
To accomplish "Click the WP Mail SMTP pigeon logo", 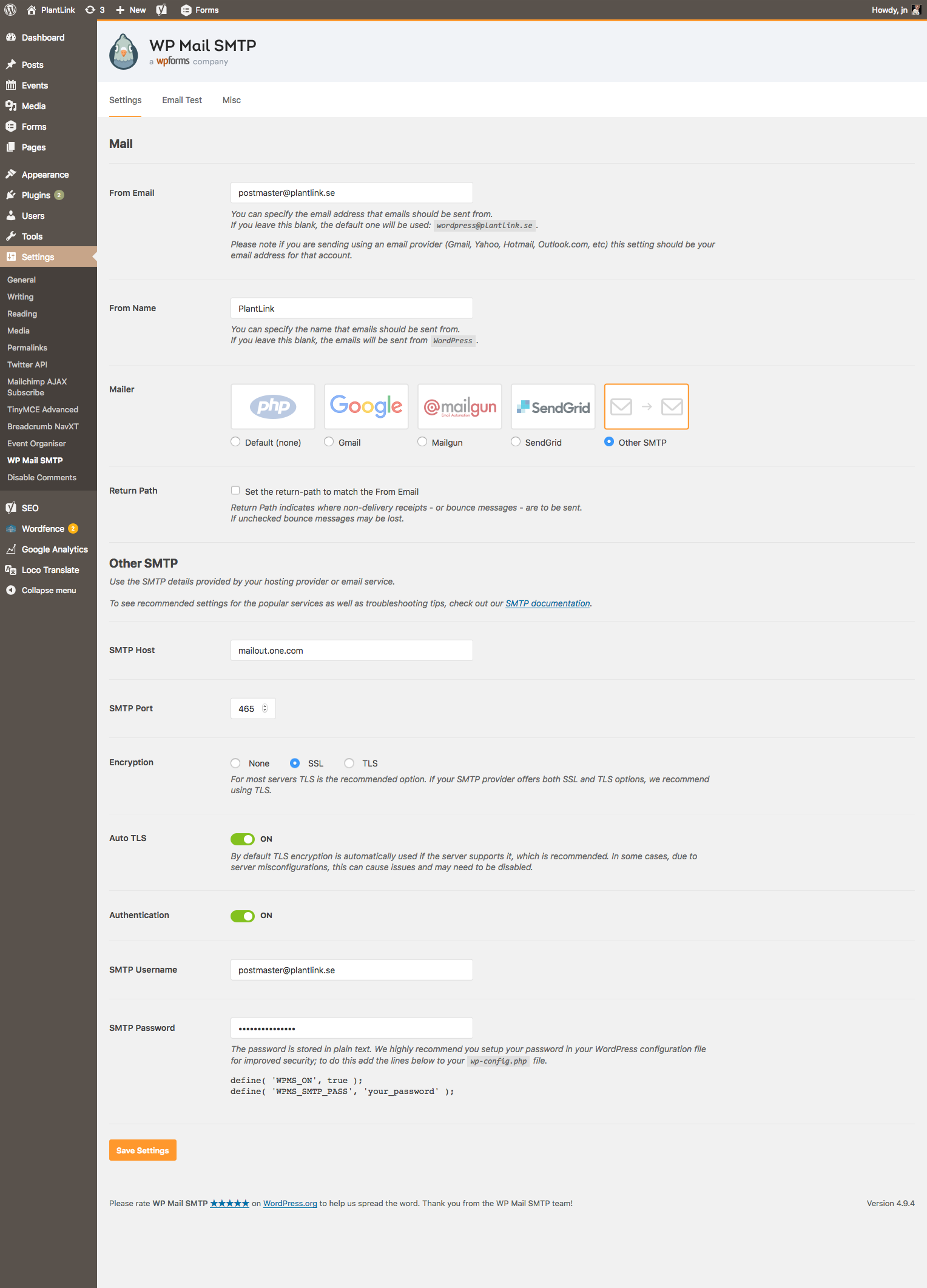I will 124,52.
